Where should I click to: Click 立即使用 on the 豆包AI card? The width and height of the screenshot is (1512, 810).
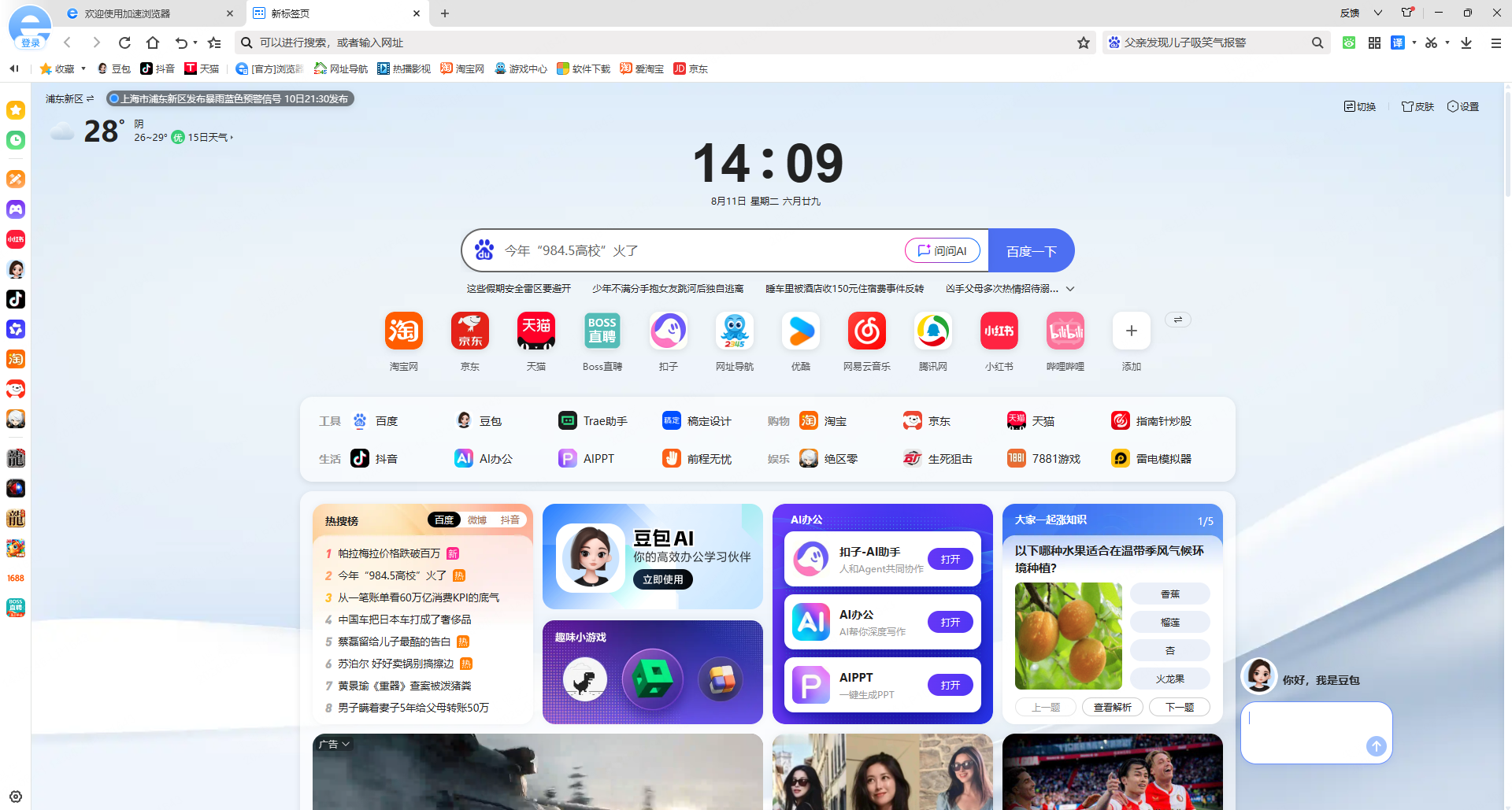tap(663, 579)
